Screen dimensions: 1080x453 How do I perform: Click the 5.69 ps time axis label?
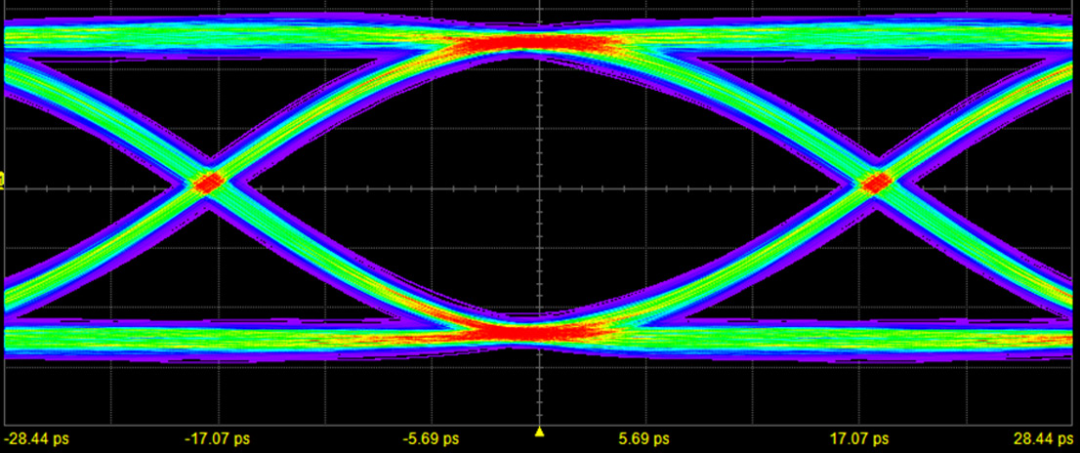644,439
